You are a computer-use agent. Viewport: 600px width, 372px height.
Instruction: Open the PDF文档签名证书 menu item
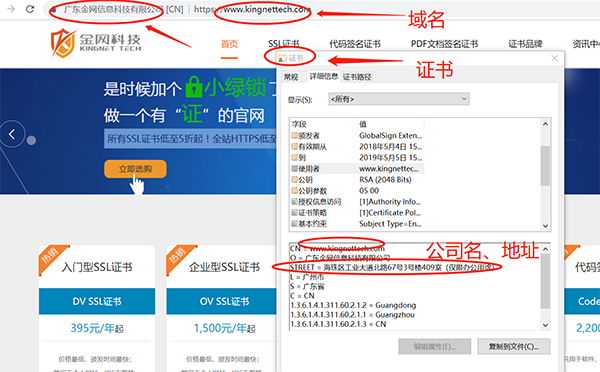(x=444, y=44)
